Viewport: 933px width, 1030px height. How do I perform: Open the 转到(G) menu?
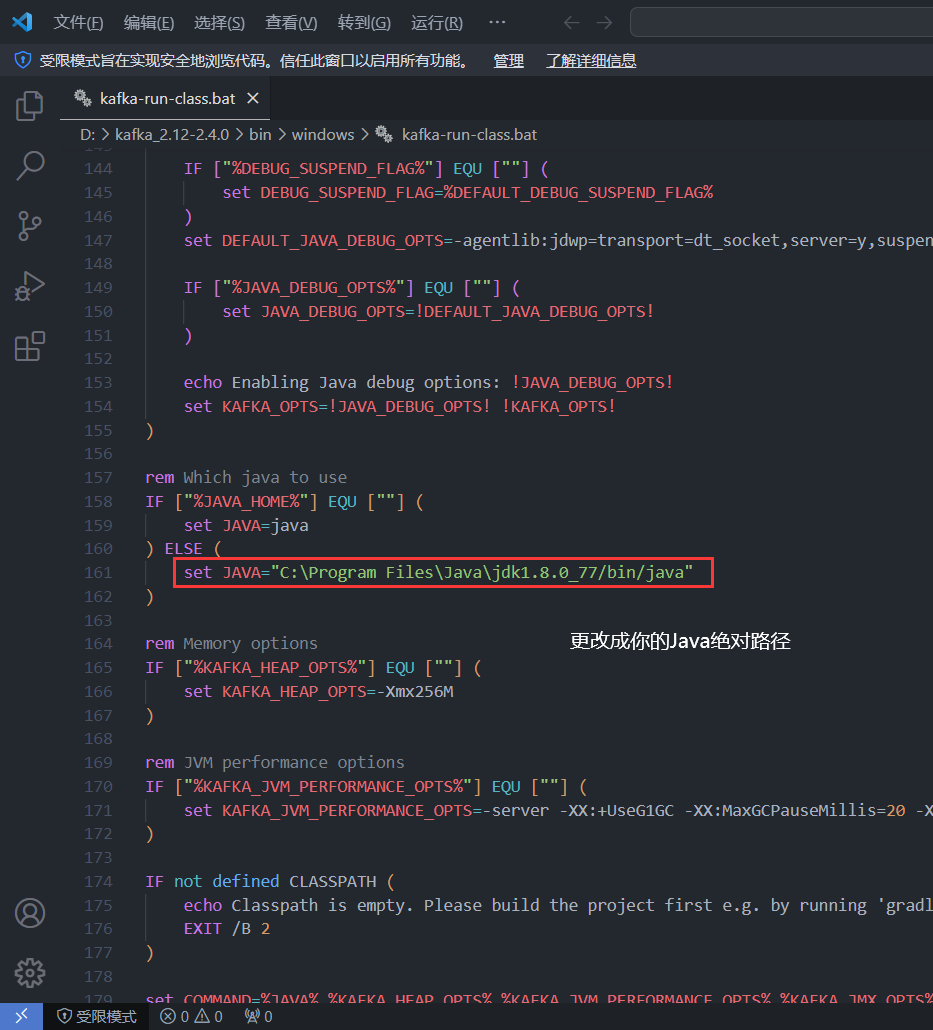[364, 23]
